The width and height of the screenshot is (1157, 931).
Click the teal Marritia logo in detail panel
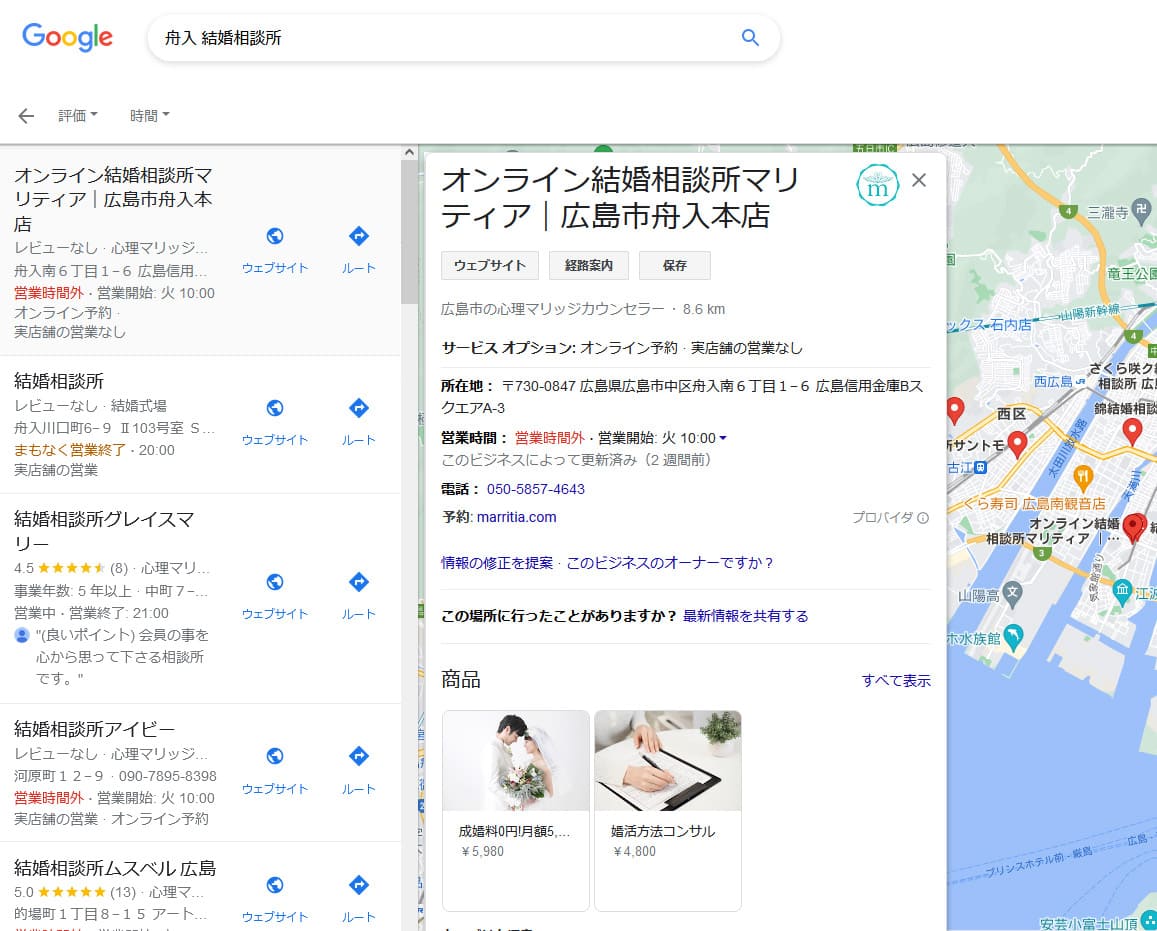pyautogui.click(x=877, y=185)
